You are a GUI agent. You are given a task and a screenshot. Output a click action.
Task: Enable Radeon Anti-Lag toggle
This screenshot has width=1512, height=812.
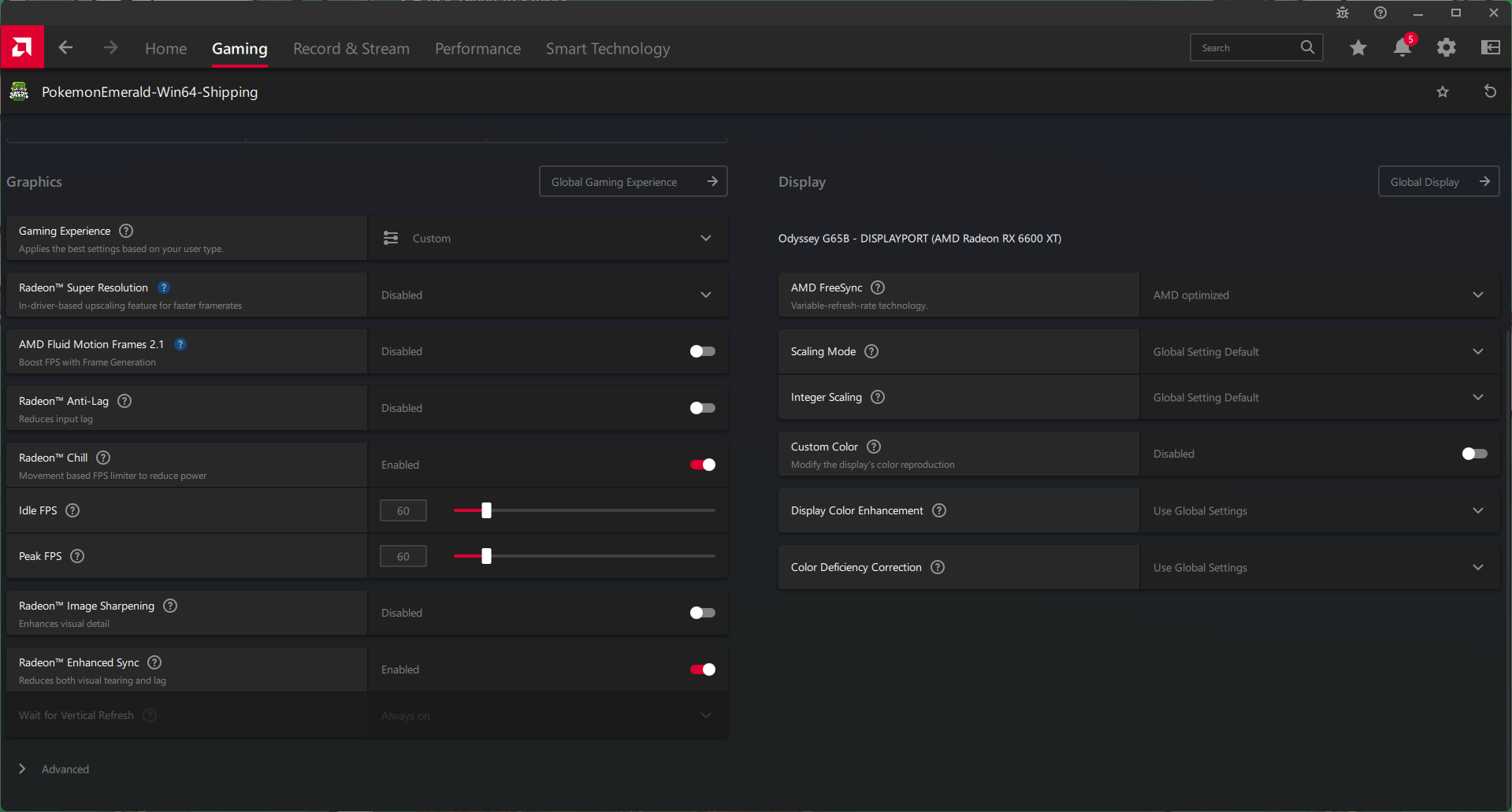click(x=702, y=408)
